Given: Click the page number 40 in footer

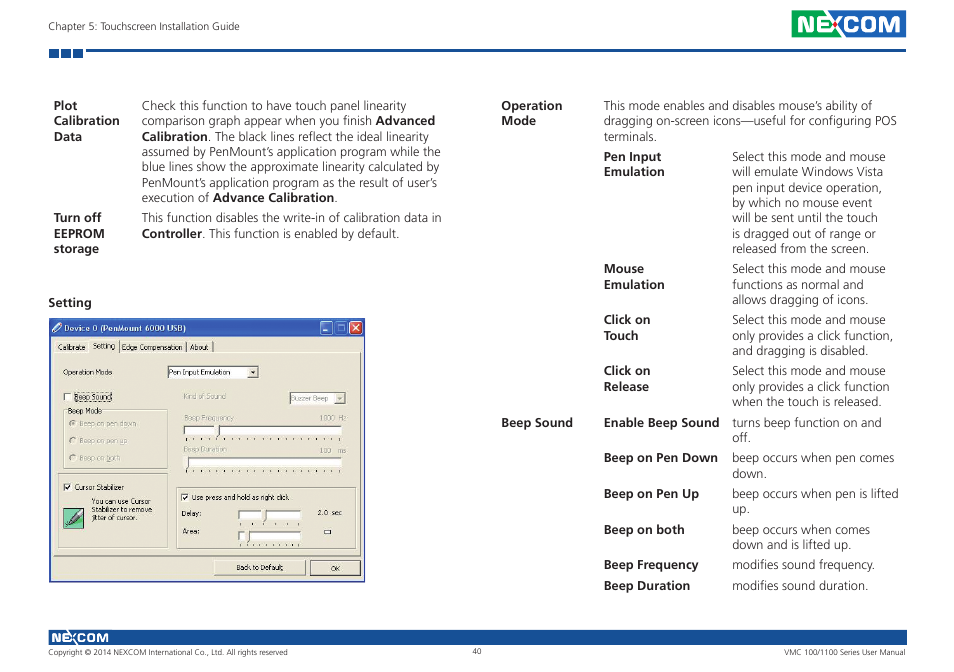Looking at the screenshot, I should pyautogui.click(x=477, y=651).
